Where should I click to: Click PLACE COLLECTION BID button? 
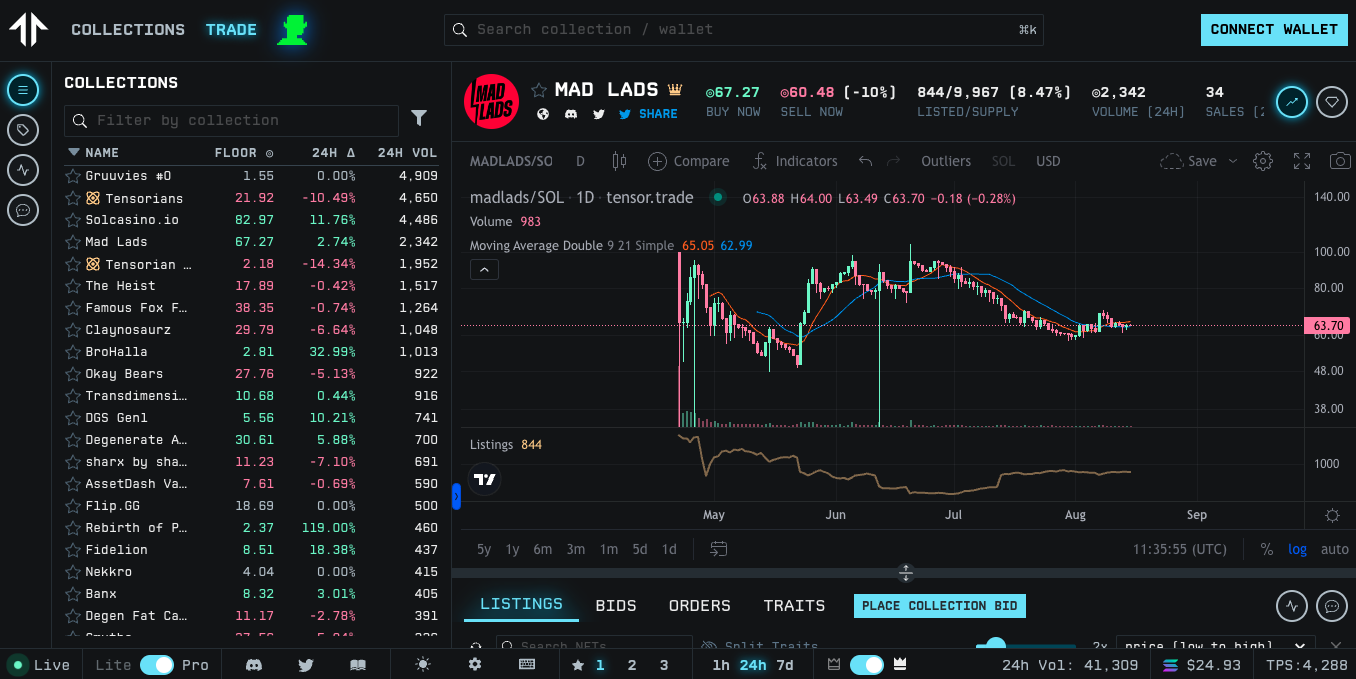[939, 606]
